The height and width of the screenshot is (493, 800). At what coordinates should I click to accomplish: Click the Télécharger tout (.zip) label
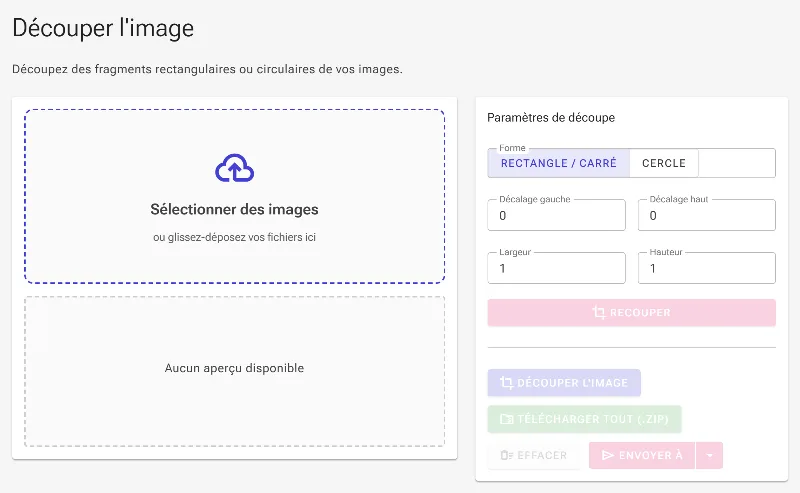point(593,419)
